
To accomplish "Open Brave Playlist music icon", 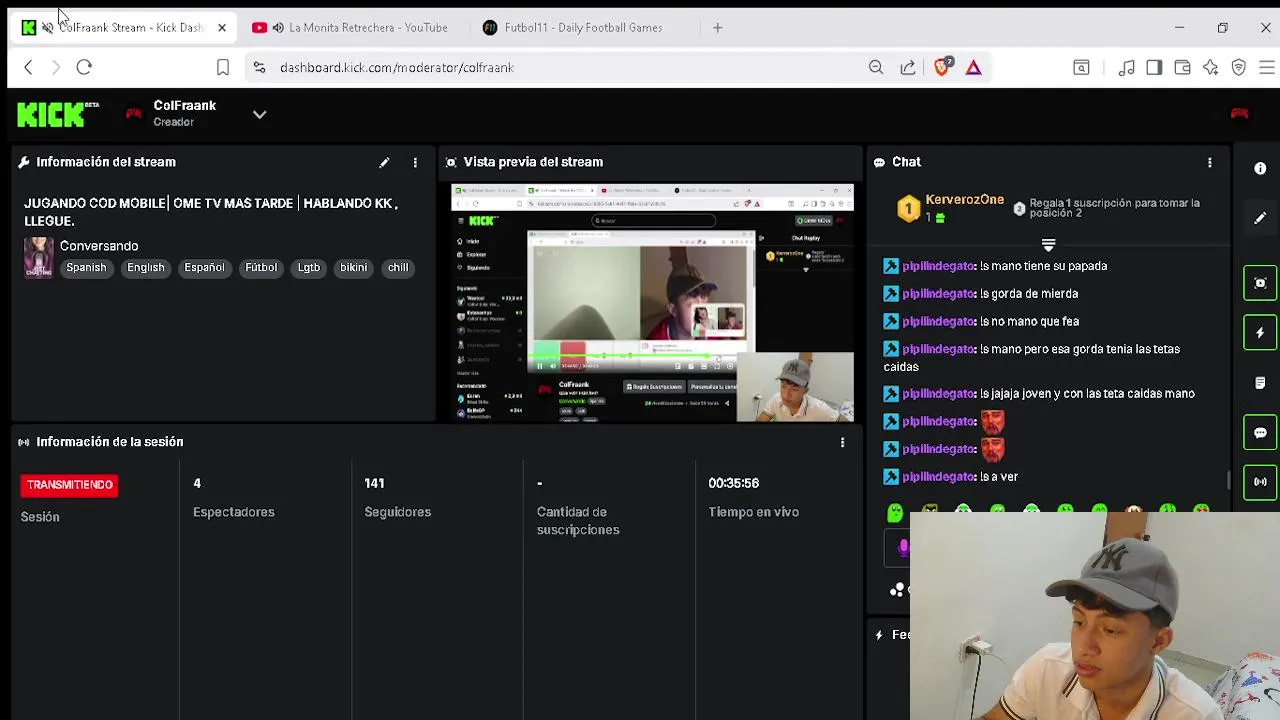I will [x=1126, y=68].
